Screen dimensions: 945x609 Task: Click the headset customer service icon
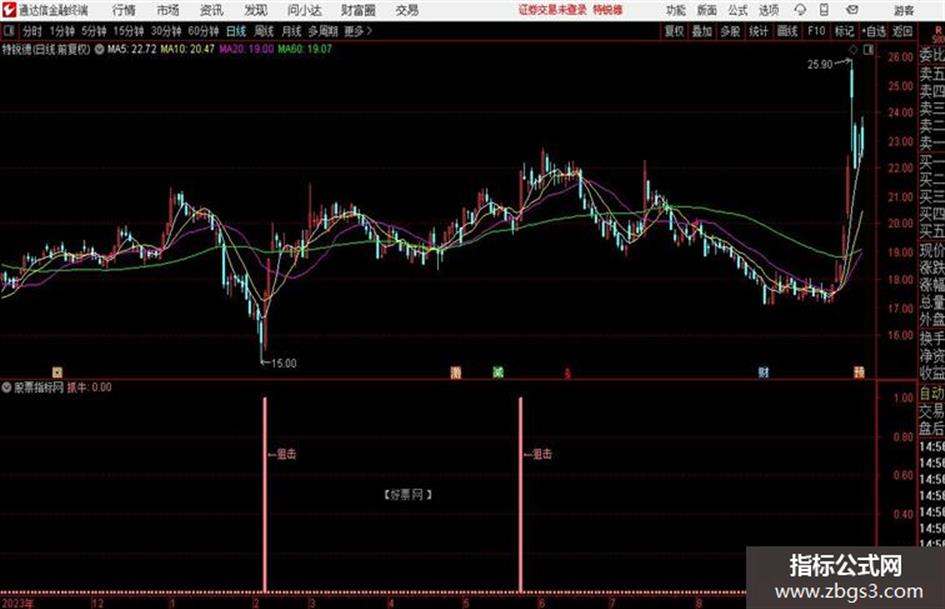tap(800, 10)
